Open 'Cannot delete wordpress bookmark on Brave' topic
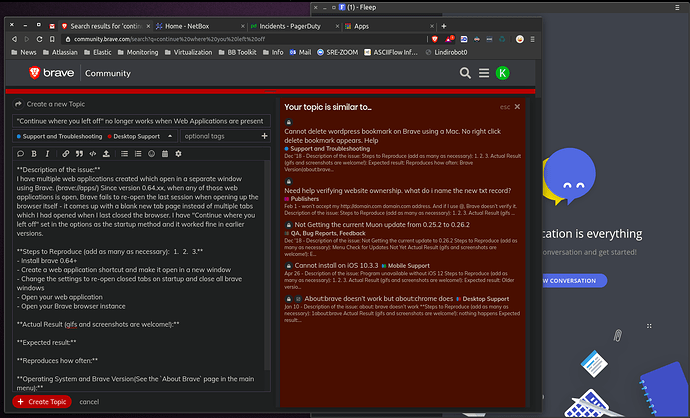690x418 pixels. pyautogui.click(x=393, y=136)
